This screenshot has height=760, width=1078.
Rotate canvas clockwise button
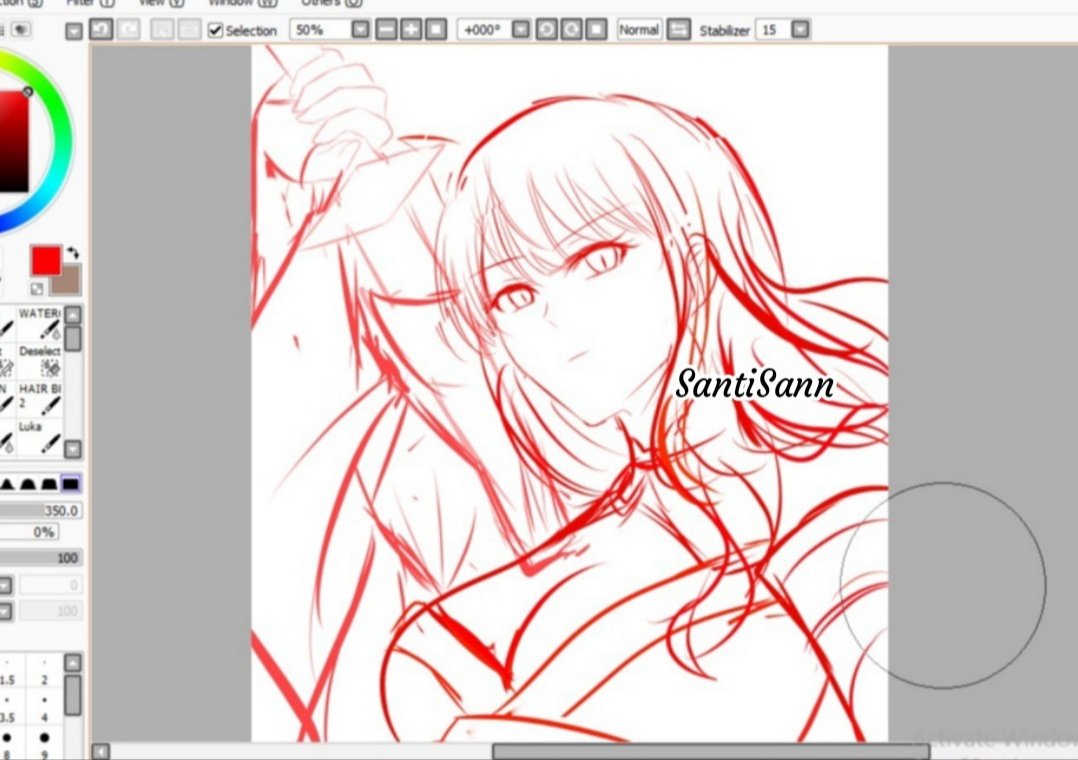point(571,30)
